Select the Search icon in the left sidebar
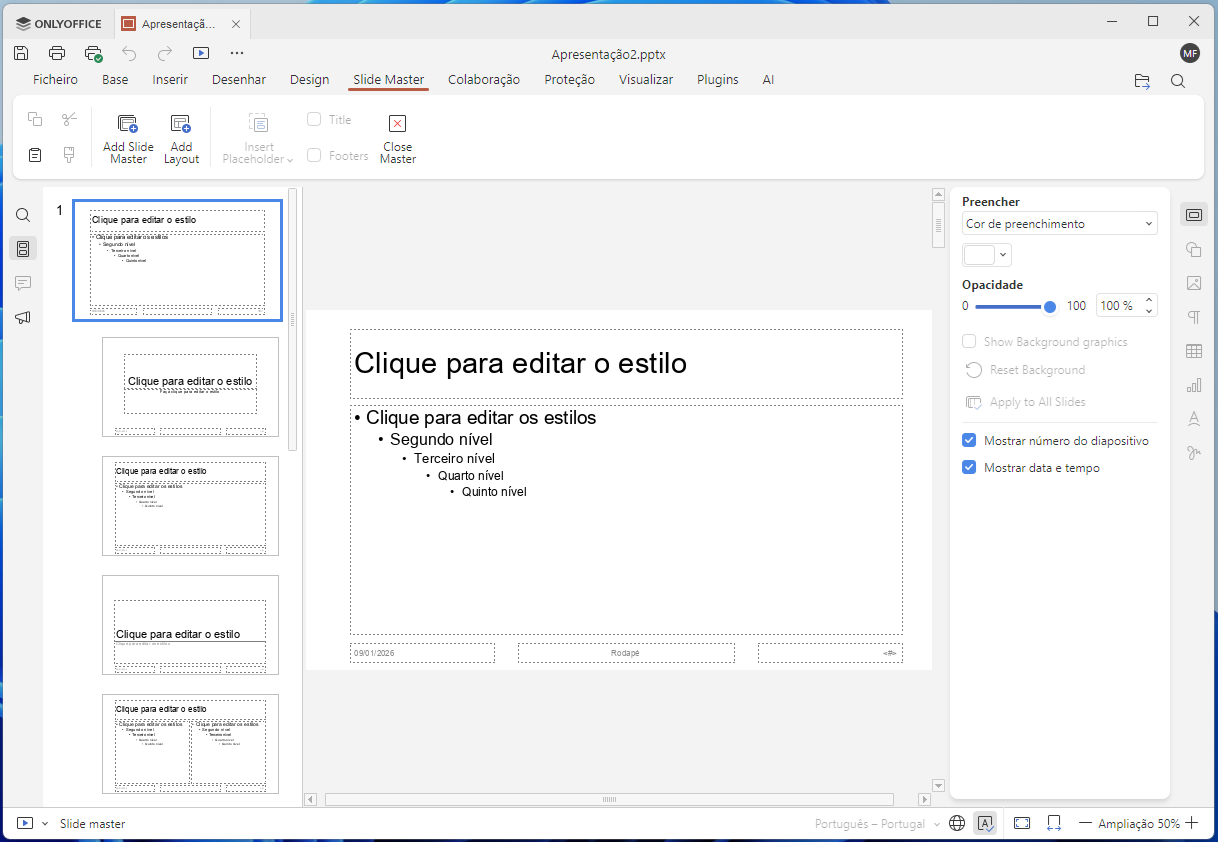The width and height of the screenshot is (1218, 842). tap(22, 214)
